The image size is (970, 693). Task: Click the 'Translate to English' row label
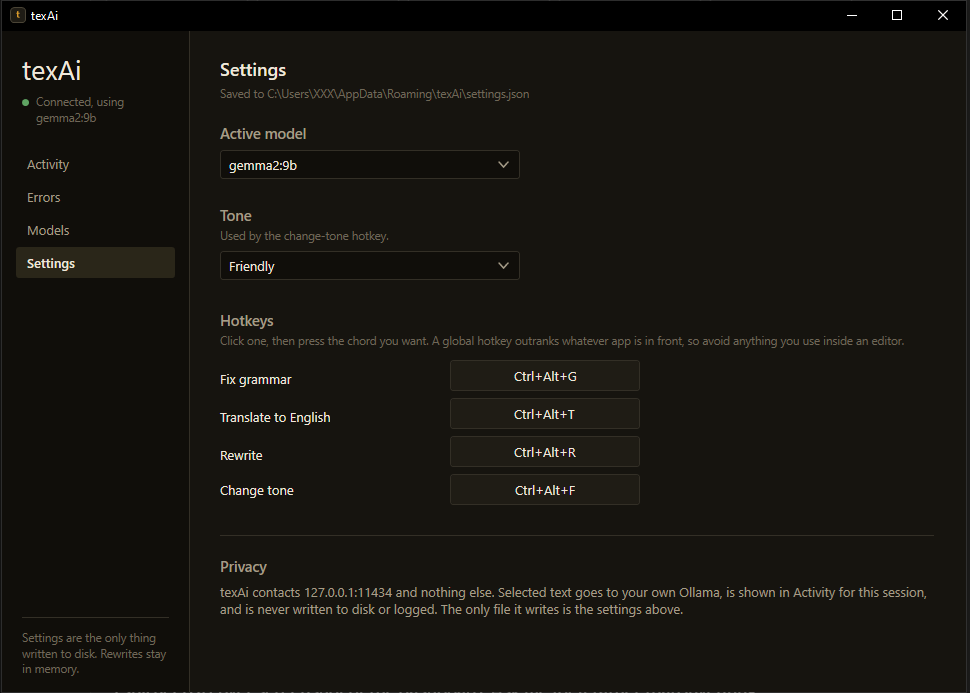point(275,418)
